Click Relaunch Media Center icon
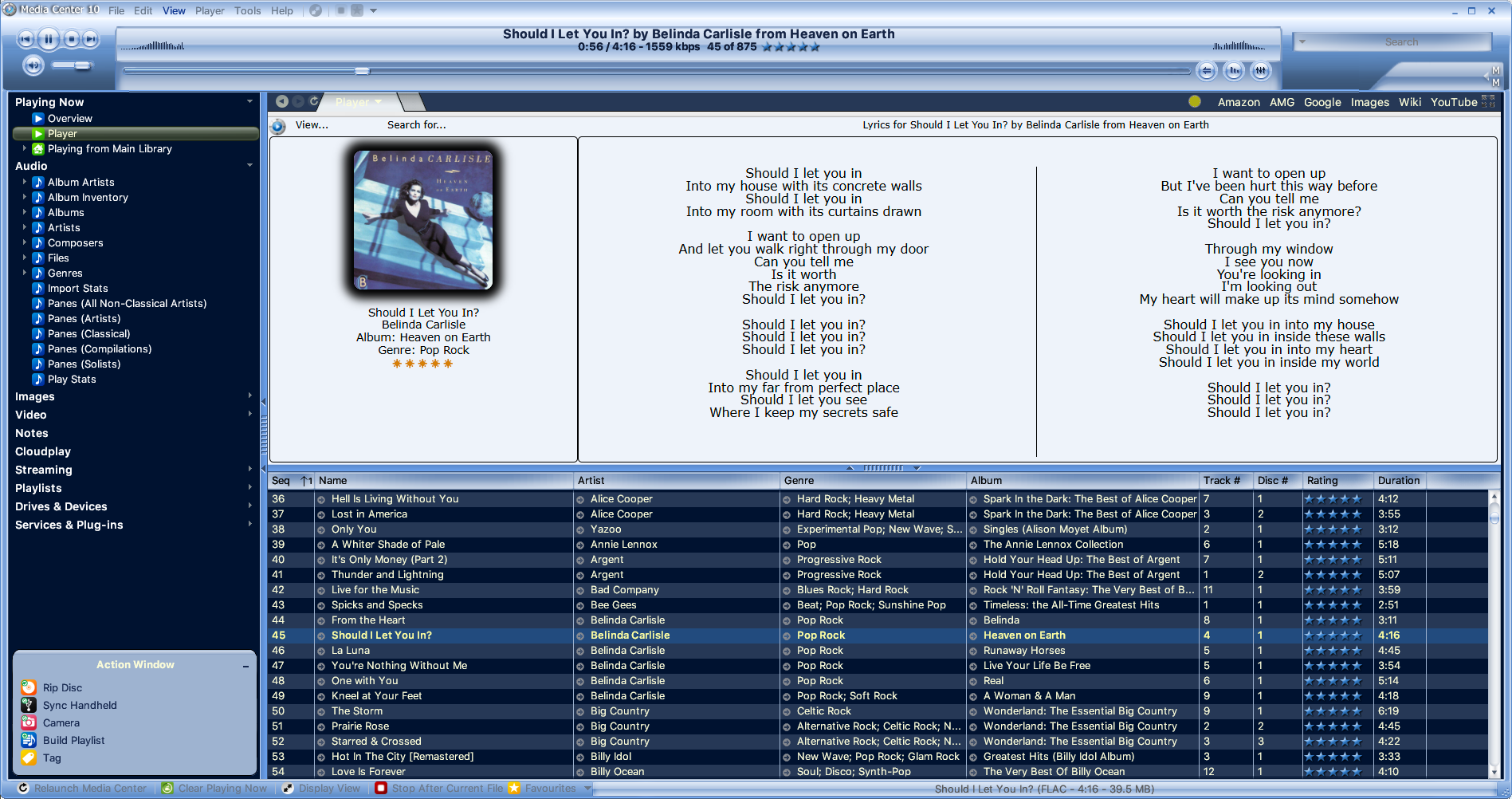The height and width of the screenshot is (799, 1512). tap(24, 788)
